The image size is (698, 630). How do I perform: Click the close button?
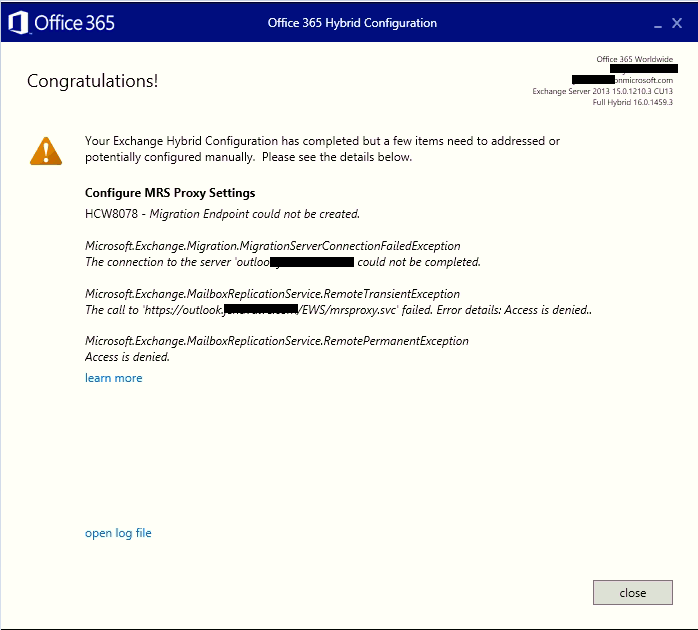coord(633,593)
